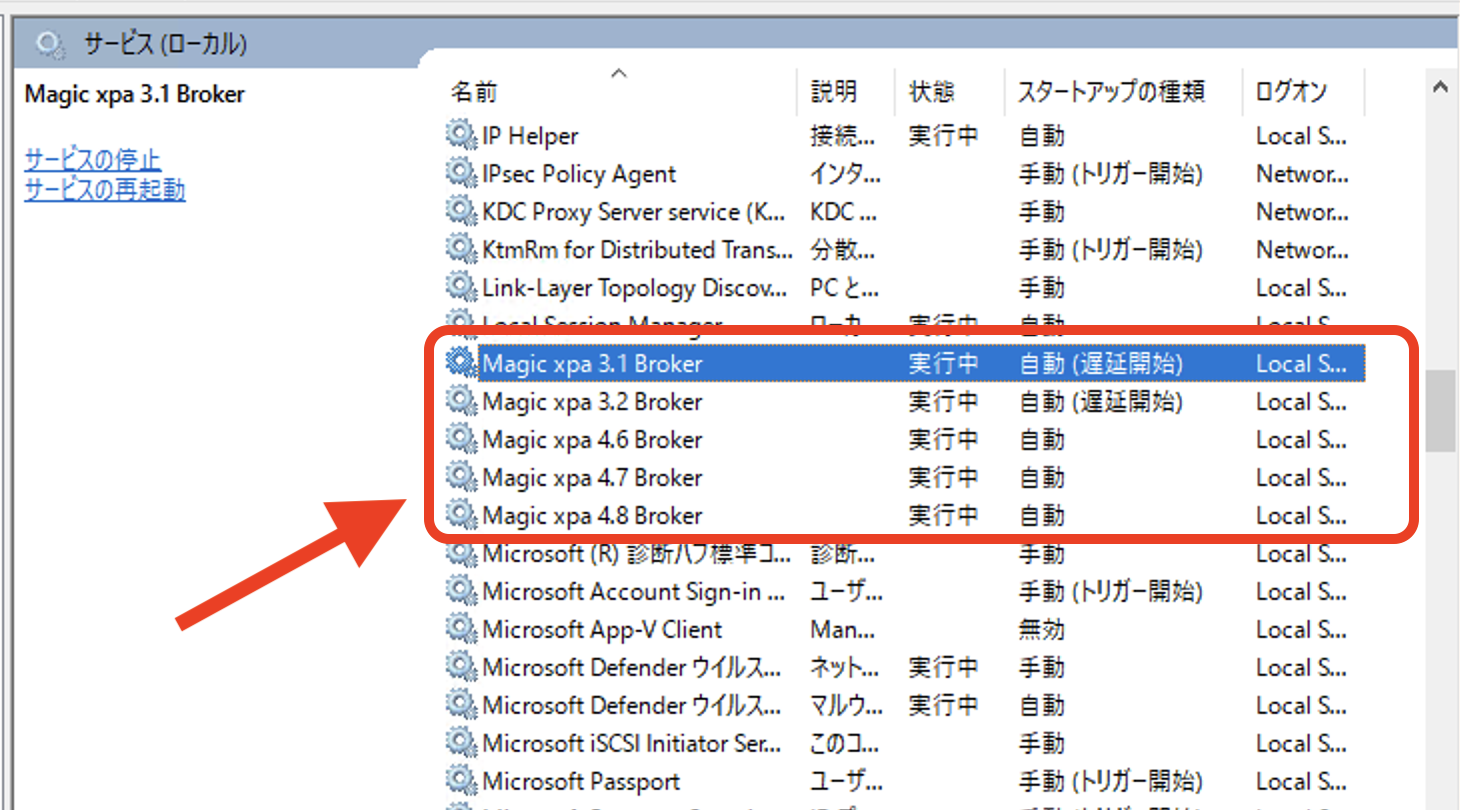Screen dimensions: 1460x810
Task: Click the search icon in サービス (ローカル) header
Action: tap(49, 44)
